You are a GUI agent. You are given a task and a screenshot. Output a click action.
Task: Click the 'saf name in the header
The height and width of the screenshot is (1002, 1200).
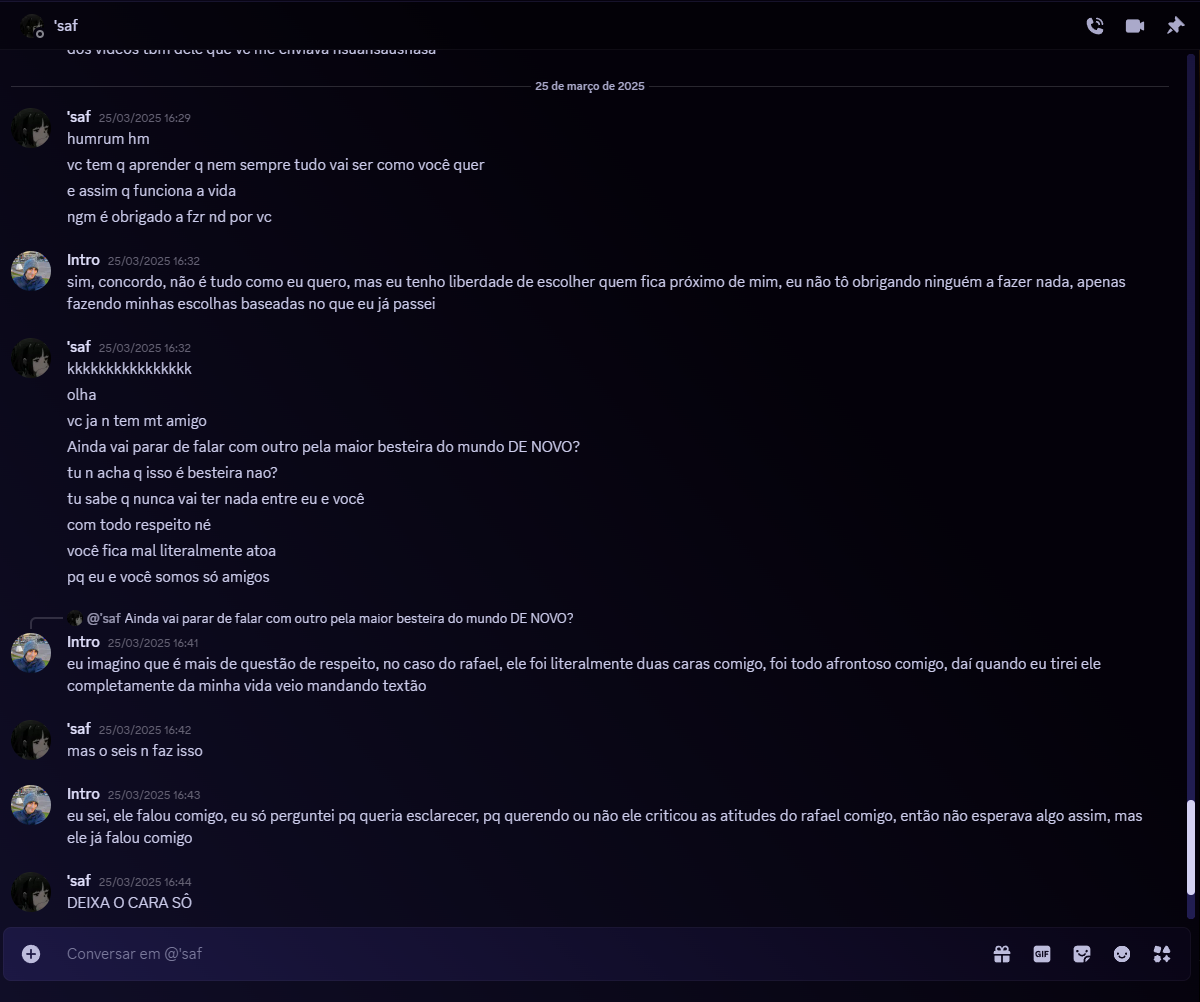click(66, 26)
